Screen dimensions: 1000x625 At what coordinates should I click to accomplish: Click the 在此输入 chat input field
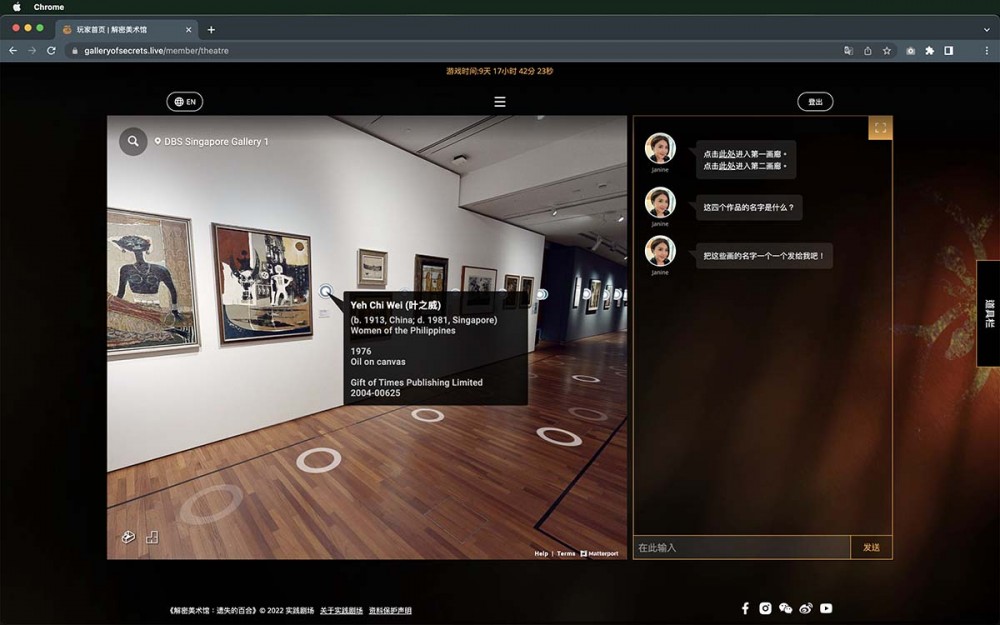742,547
